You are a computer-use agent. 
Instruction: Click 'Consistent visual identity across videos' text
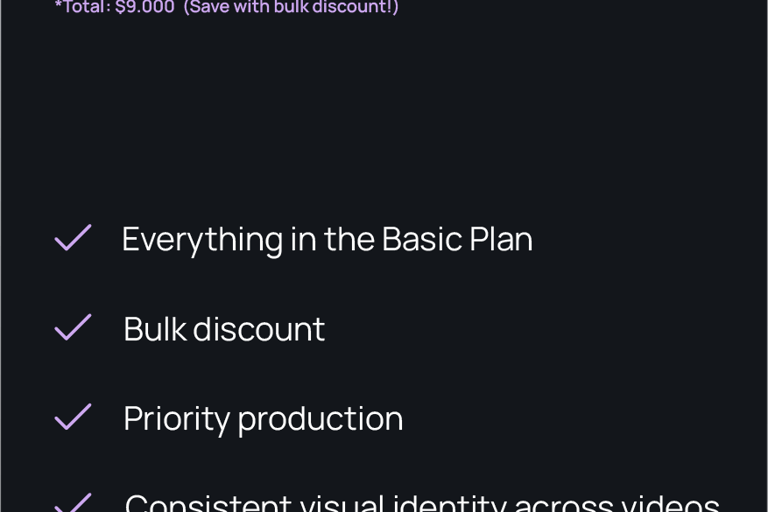coord(422,503)
